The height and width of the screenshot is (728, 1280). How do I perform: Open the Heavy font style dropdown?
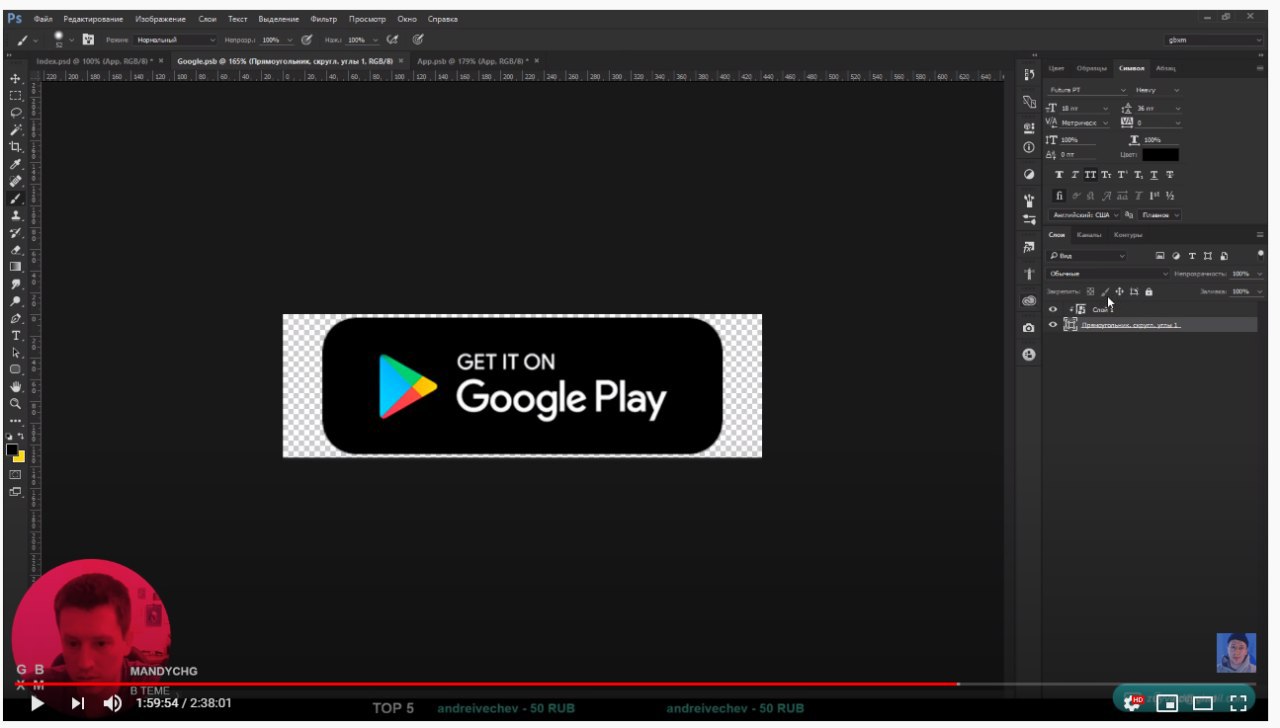click(x=1157, y=90)
